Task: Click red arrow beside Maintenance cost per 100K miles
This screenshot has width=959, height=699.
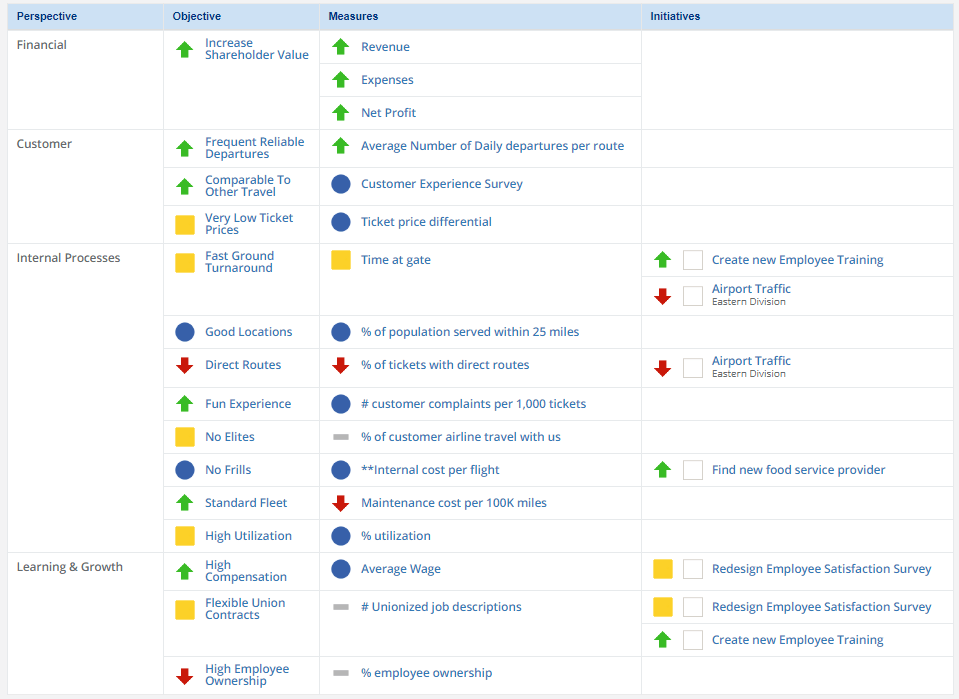Action: click(341, 503)
